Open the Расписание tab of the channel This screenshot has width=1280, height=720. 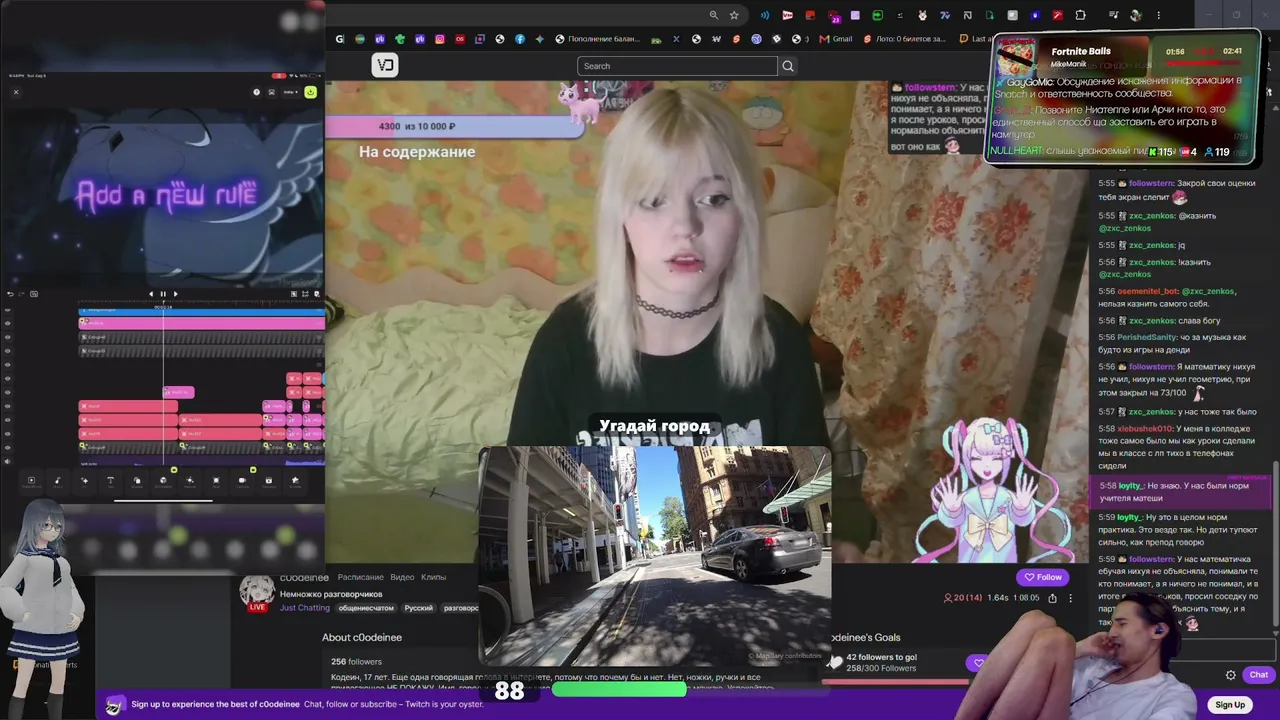pos(360,577)
